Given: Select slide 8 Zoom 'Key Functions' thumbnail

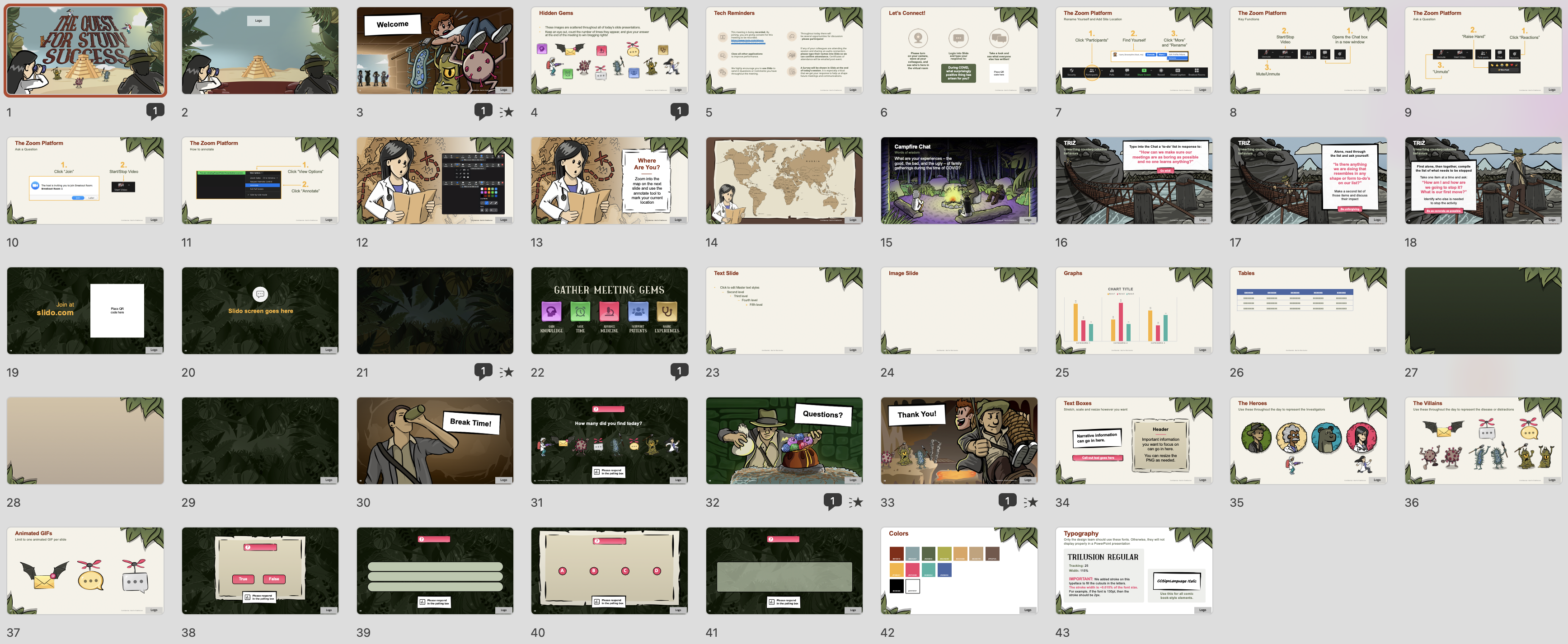Looking at the screenshot, I should pyautogui.click(x=1309, y=51).
